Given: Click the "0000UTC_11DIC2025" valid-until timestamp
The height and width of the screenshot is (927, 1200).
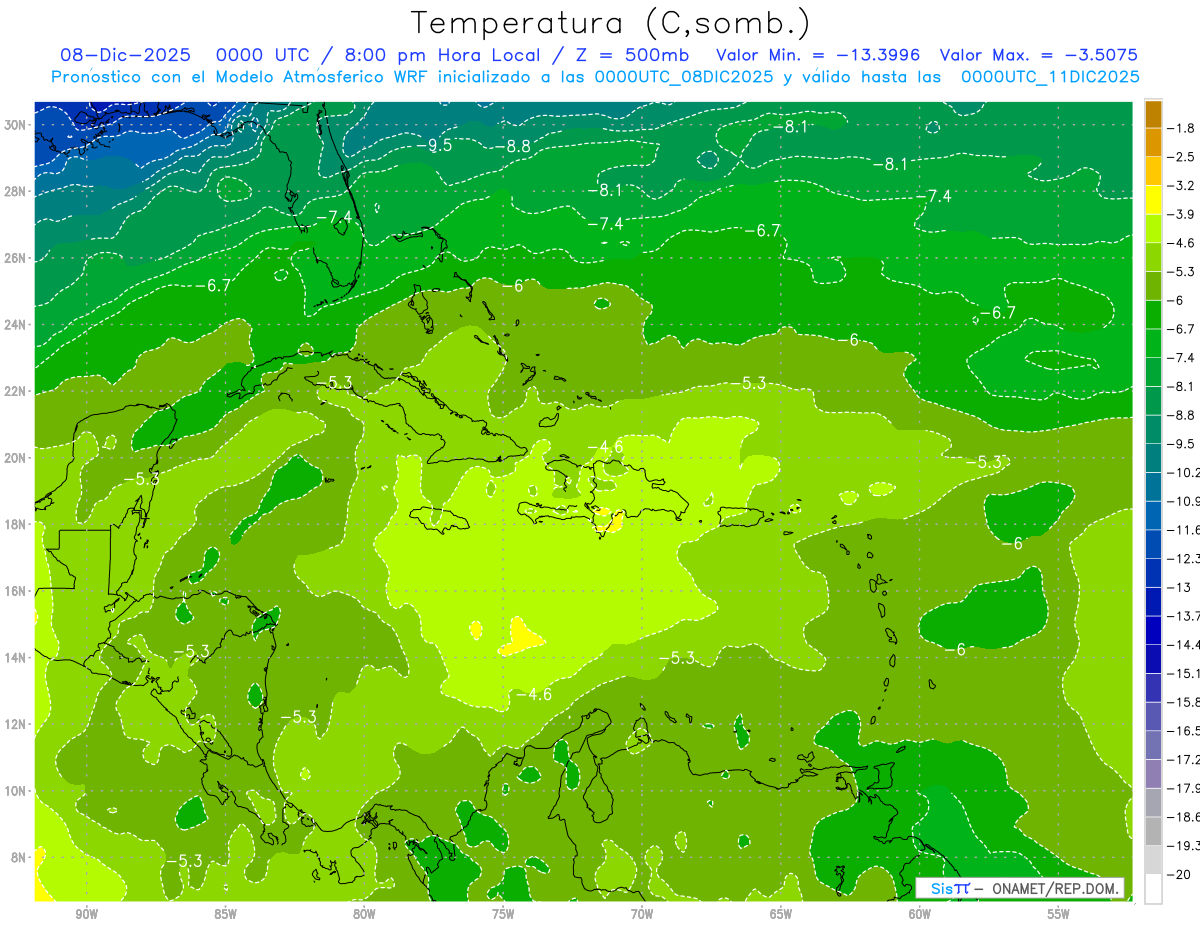Looking at the screenshot, I should pyautogui.click(x=1050, y=77).
